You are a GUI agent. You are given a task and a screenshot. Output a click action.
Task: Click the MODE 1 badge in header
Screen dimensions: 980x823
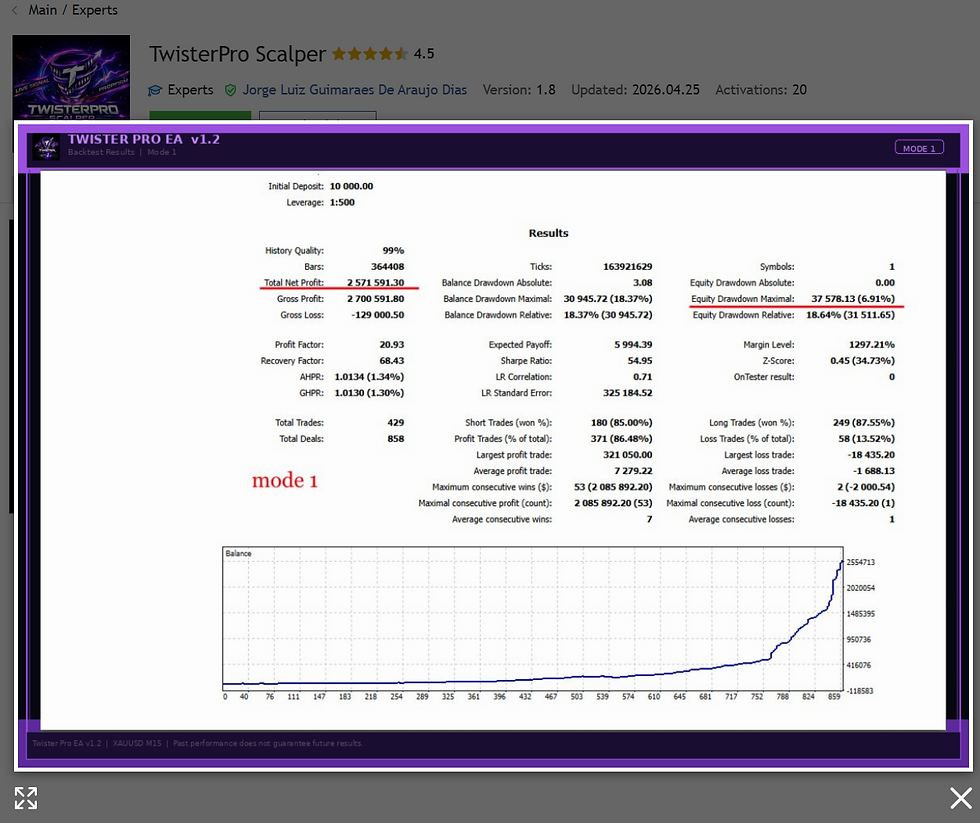click(919, 148)
